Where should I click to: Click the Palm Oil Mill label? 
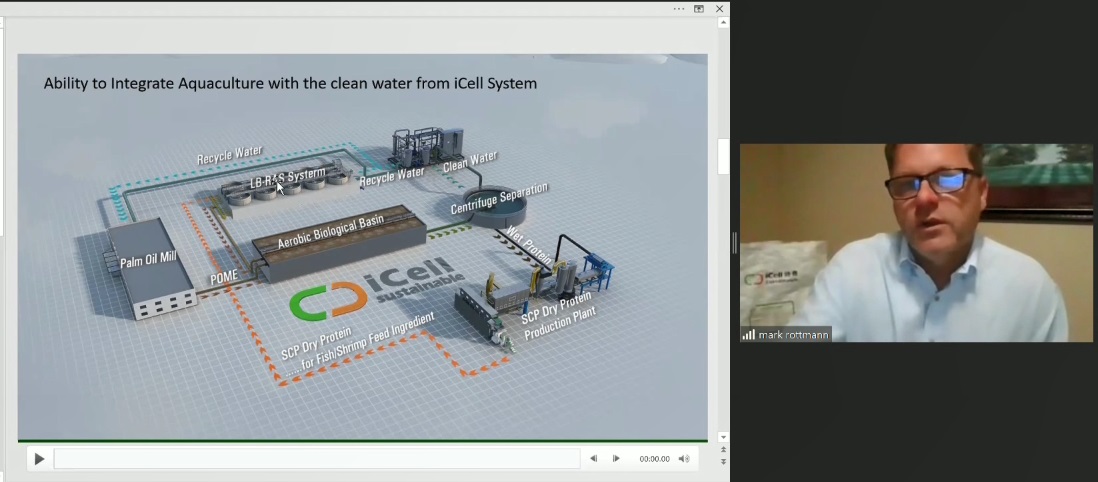click(148, 259)
